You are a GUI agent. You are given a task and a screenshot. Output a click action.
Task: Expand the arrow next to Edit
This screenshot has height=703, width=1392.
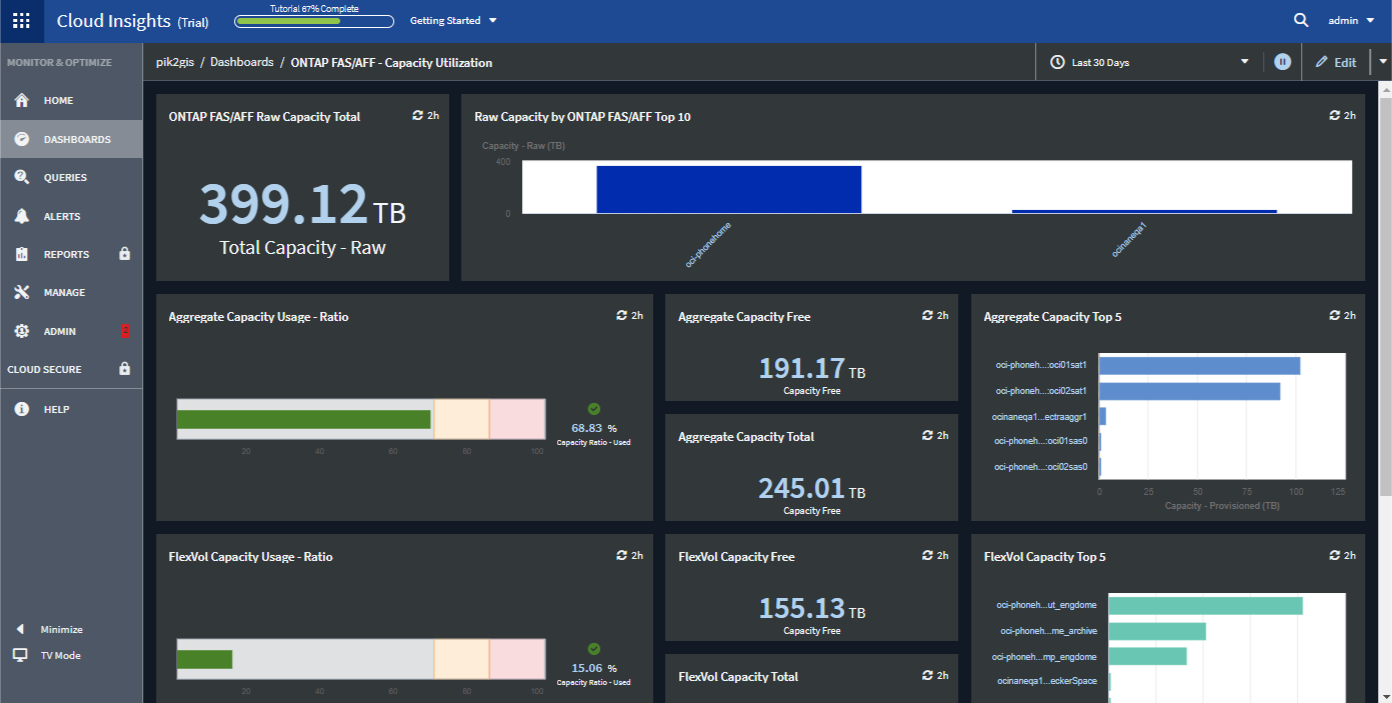coord(1383,62)
